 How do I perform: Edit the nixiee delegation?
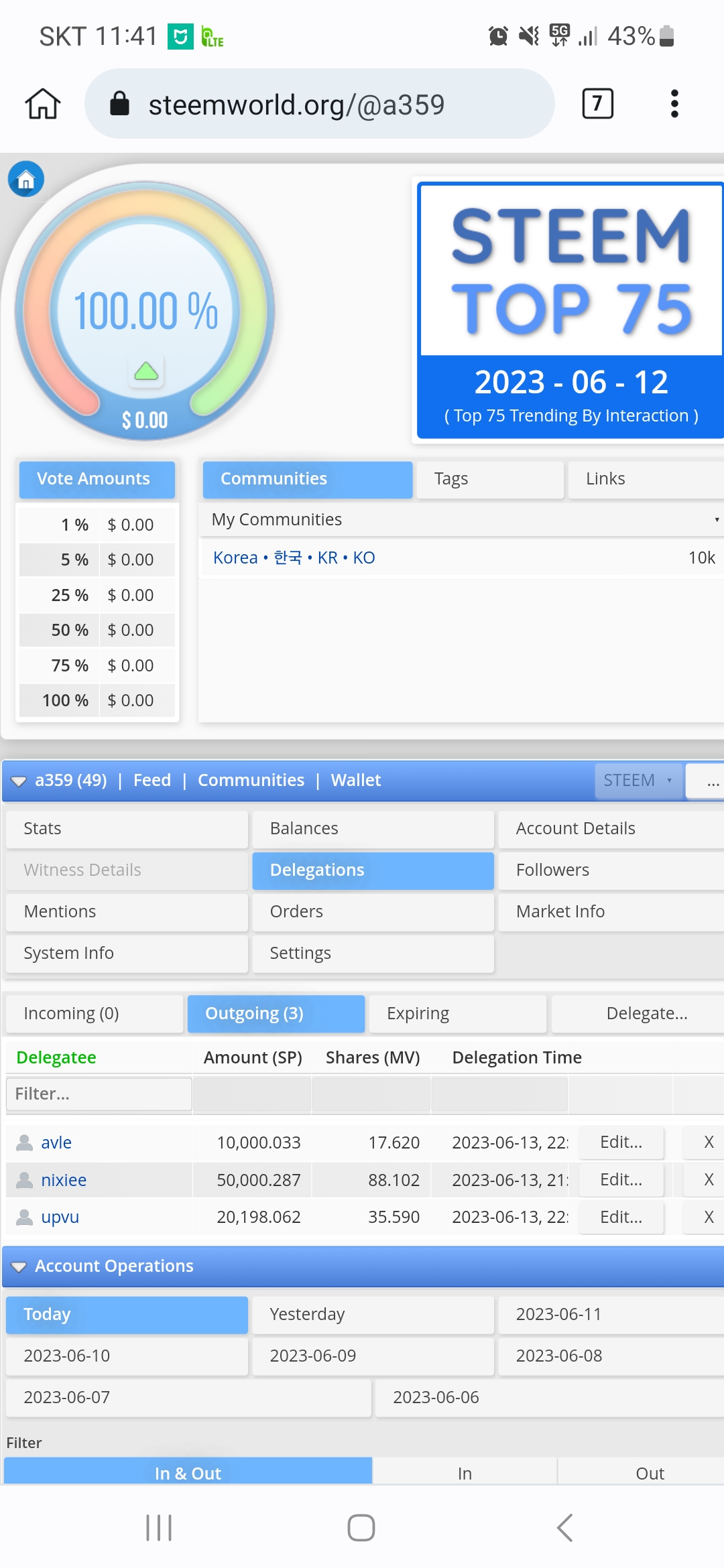[621, 1180]
